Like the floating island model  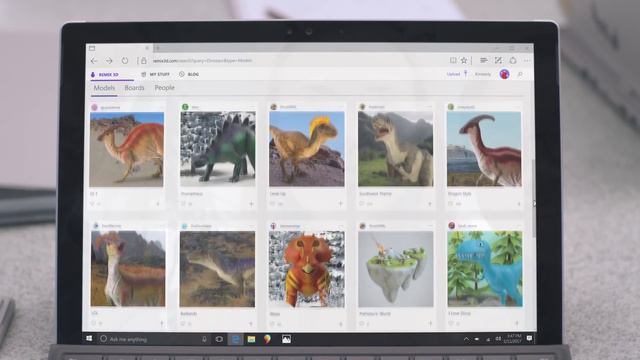pyautogui.click(x=362, y=324)
